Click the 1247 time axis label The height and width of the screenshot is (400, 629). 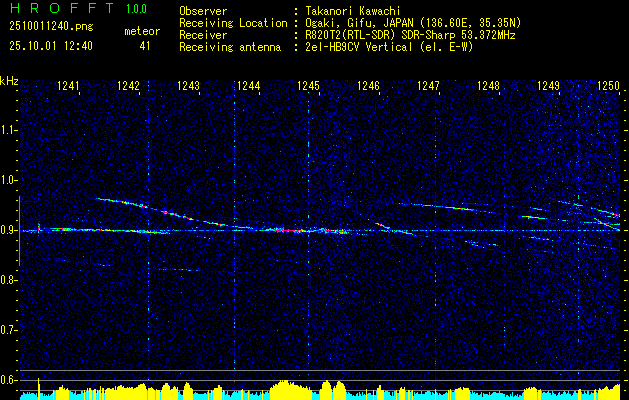click(428, 86)
